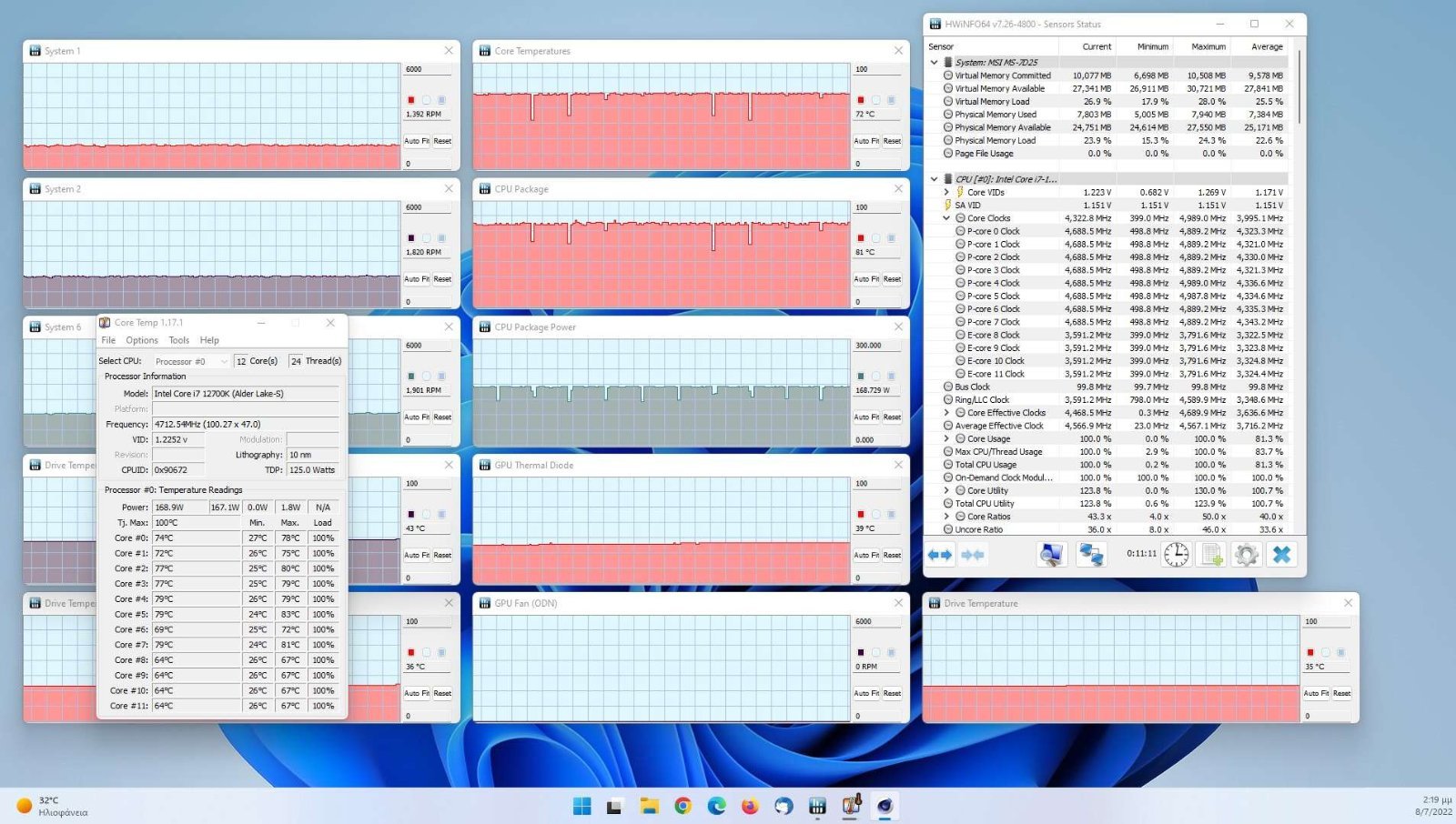Click the sensor icon beside Bus Clock
The height and width of the screenshot is (824, 1456).
(x=948, y=387)
